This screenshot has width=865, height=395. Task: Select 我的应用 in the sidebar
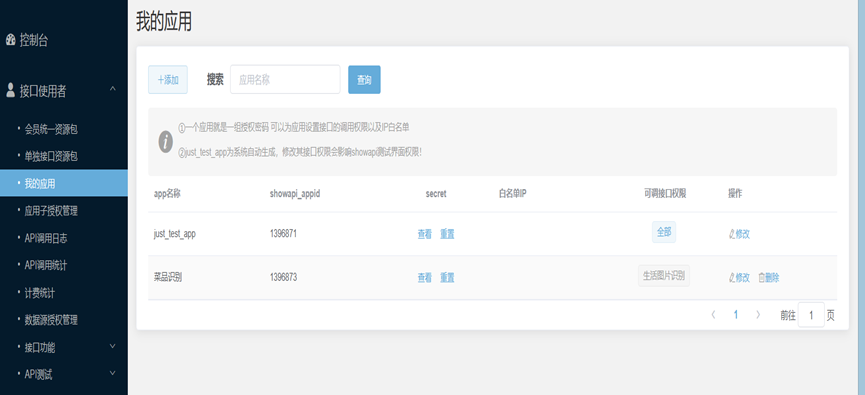click(x=64, y=184)
